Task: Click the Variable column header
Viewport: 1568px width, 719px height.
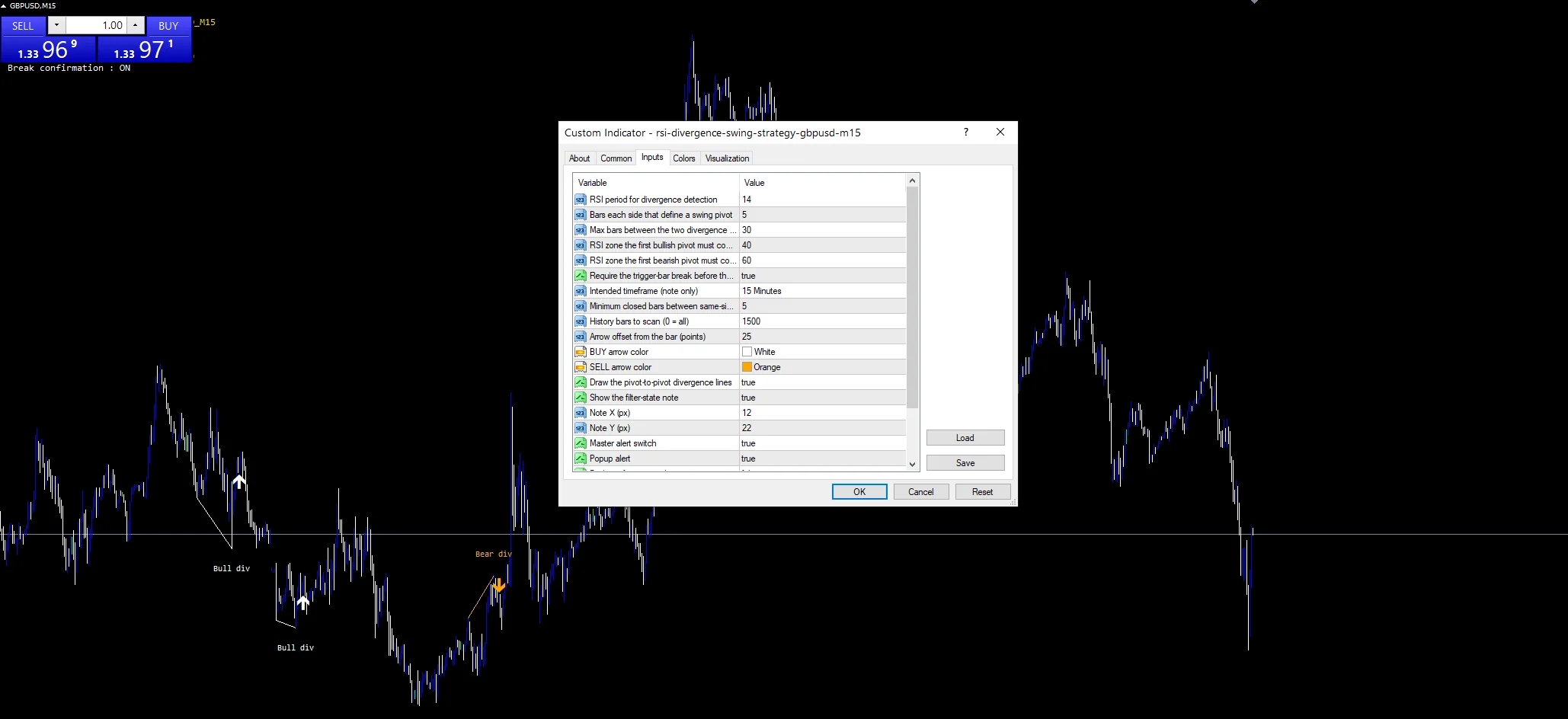Action: point(656,183)
